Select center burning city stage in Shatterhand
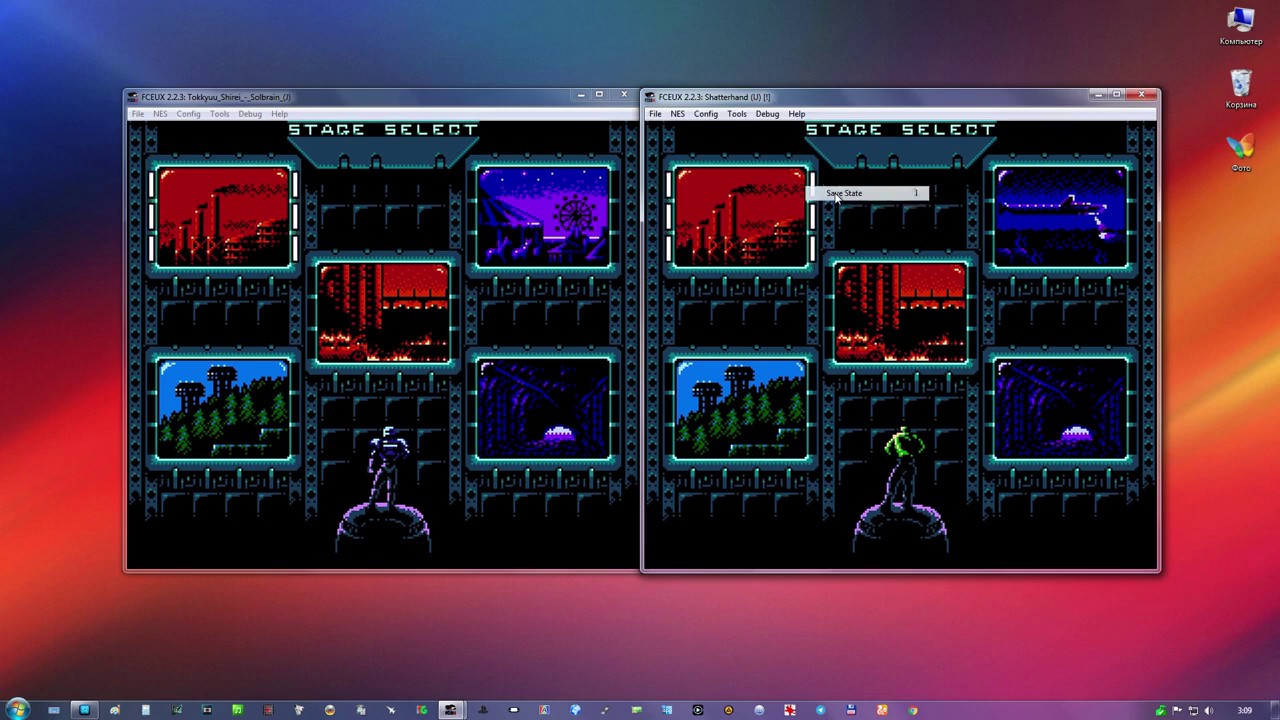 click(x=900, y=313)
